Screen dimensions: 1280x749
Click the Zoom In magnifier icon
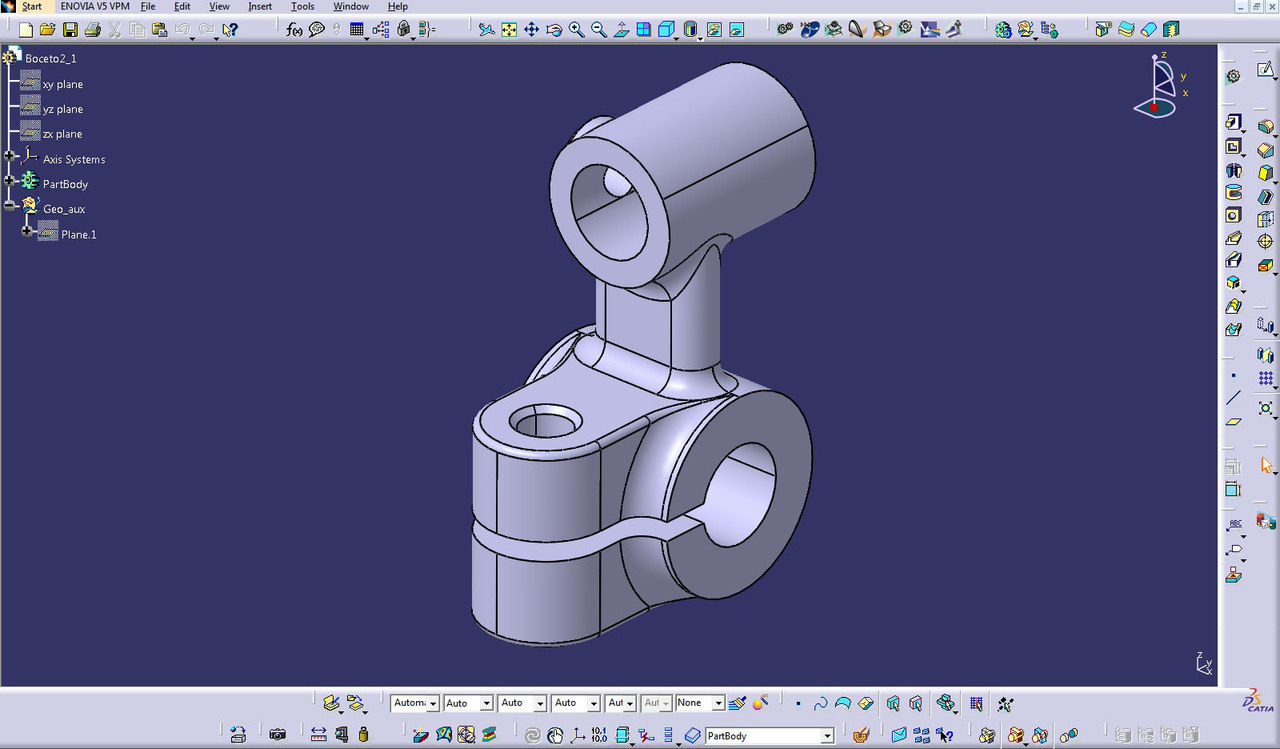pos(576,30)
